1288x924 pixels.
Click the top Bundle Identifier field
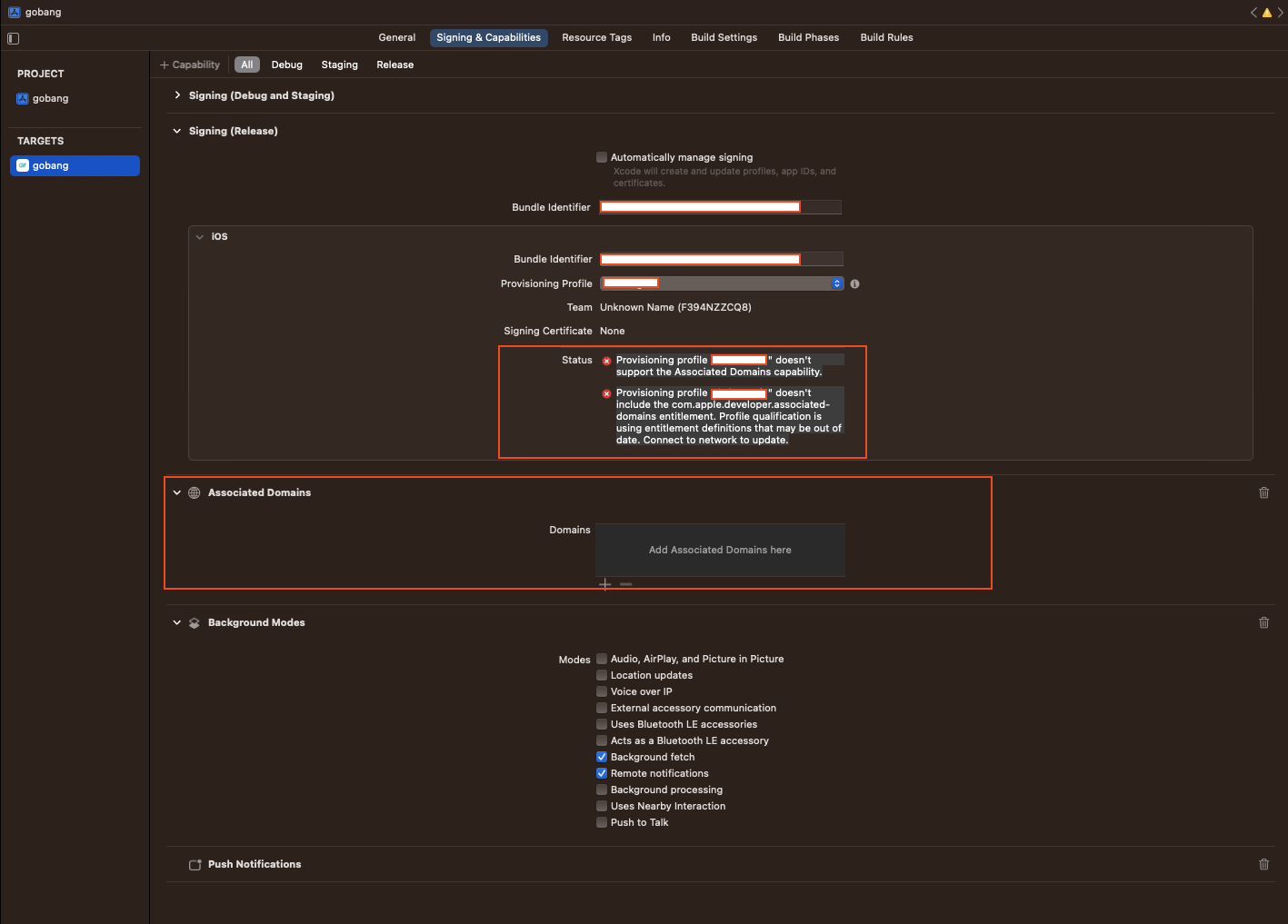pos(721,207)
